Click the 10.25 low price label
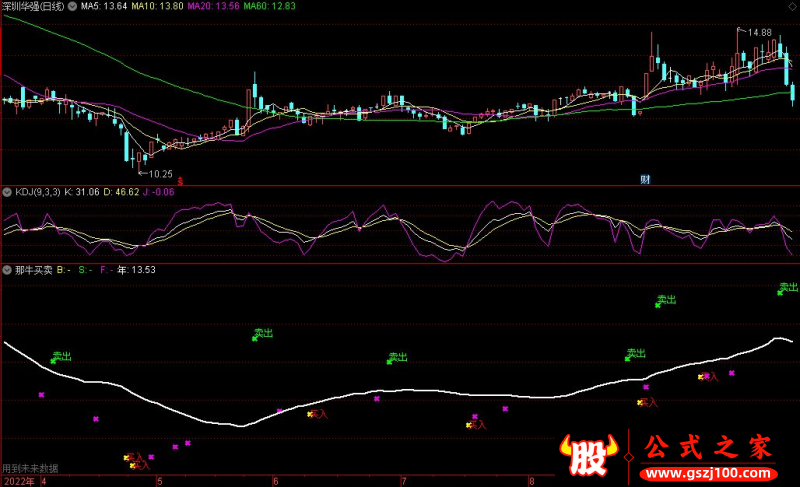Screen dimensions: 800x487 [x=160, y=174]
